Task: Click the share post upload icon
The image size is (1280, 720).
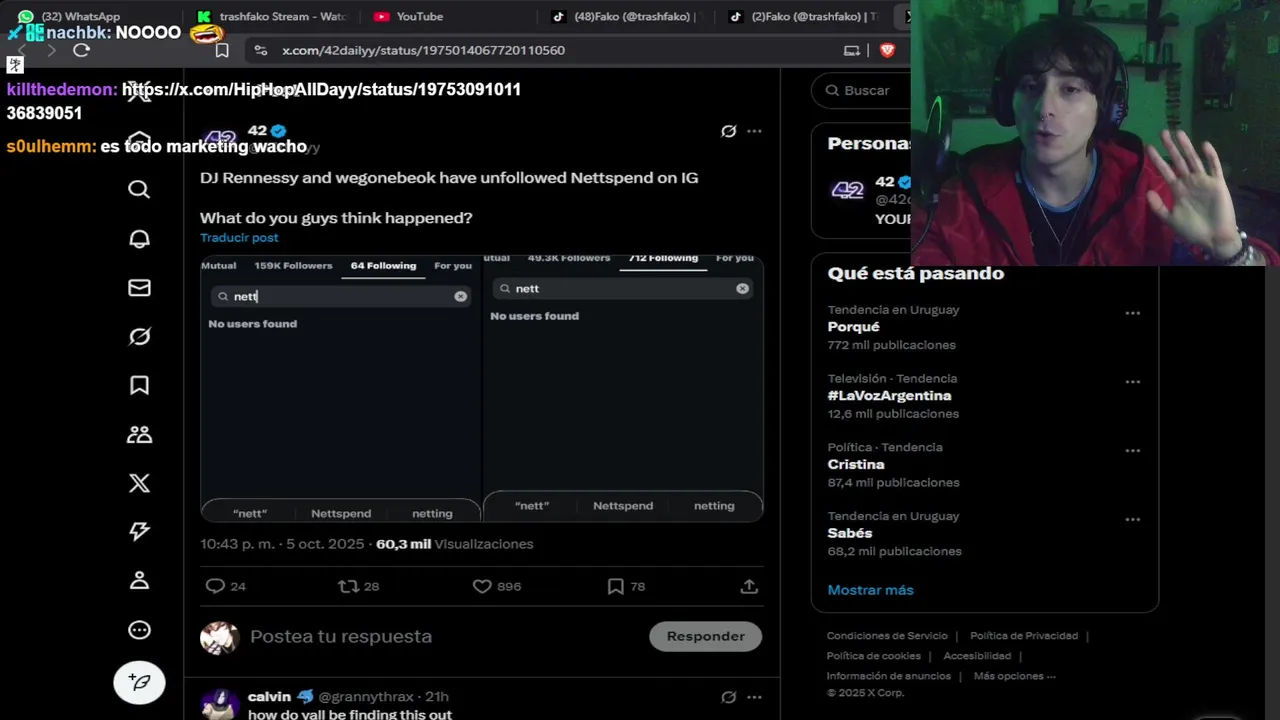Action: (749, 586)
